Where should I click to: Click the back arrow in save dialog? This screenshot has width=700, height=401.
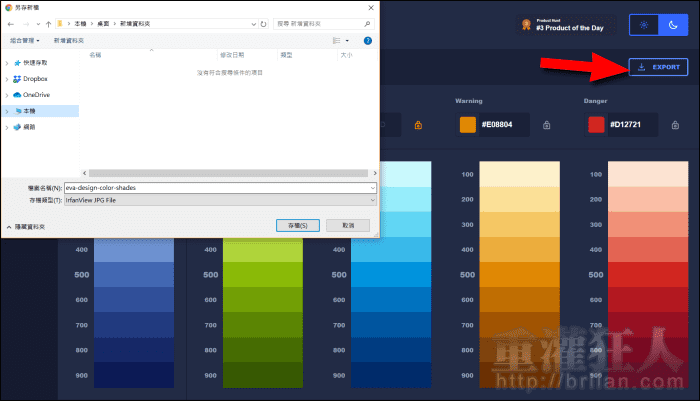[x=11, y=23]
